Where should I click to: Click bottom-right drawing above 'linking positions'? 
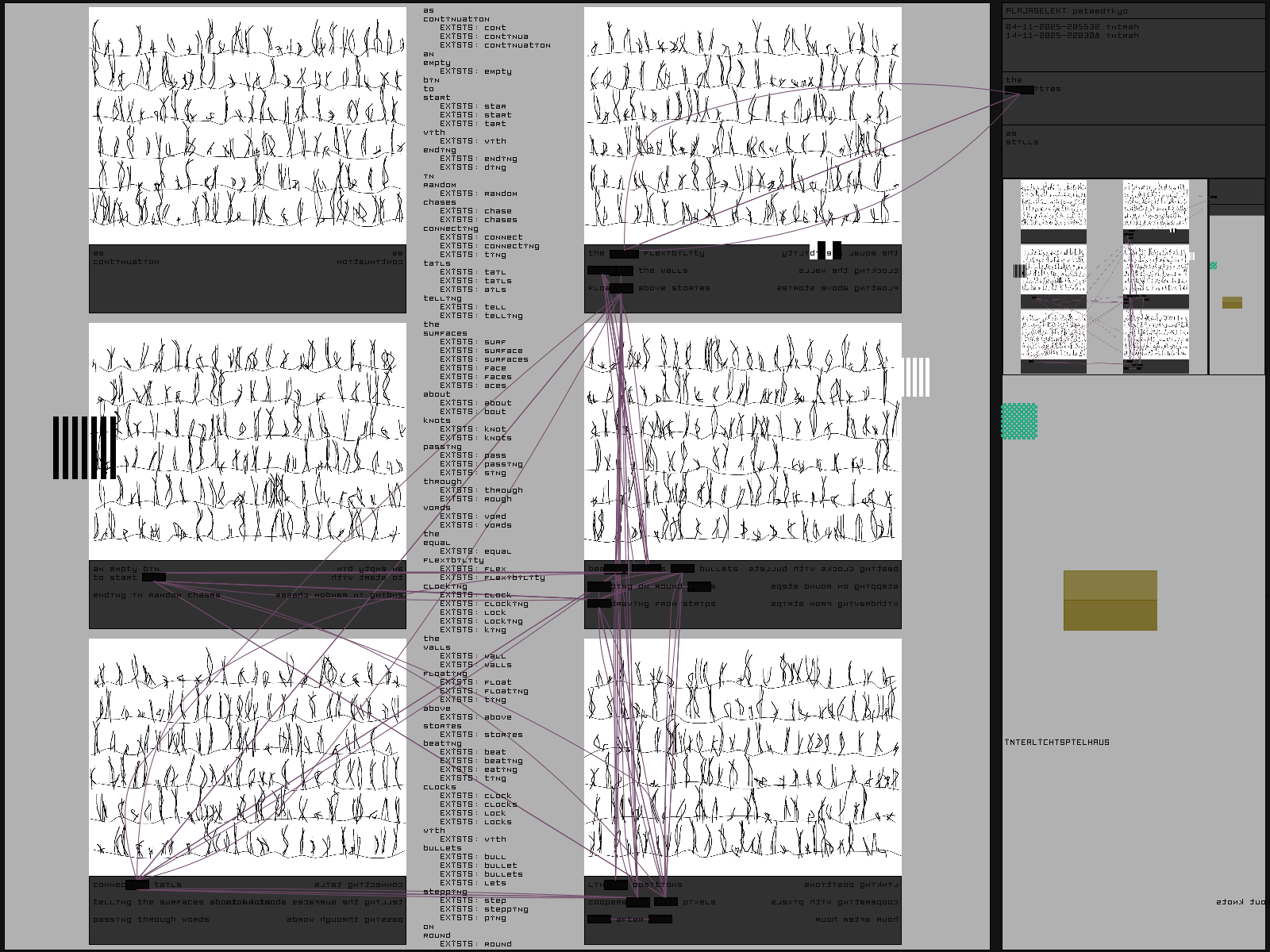coord(742,757)
